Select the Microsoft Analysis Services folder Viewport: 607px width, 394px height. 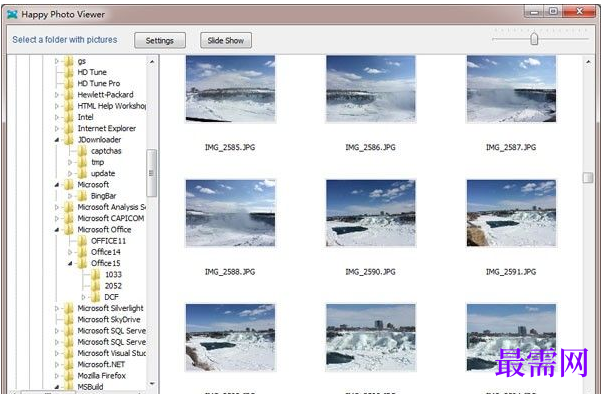point(111,207)
